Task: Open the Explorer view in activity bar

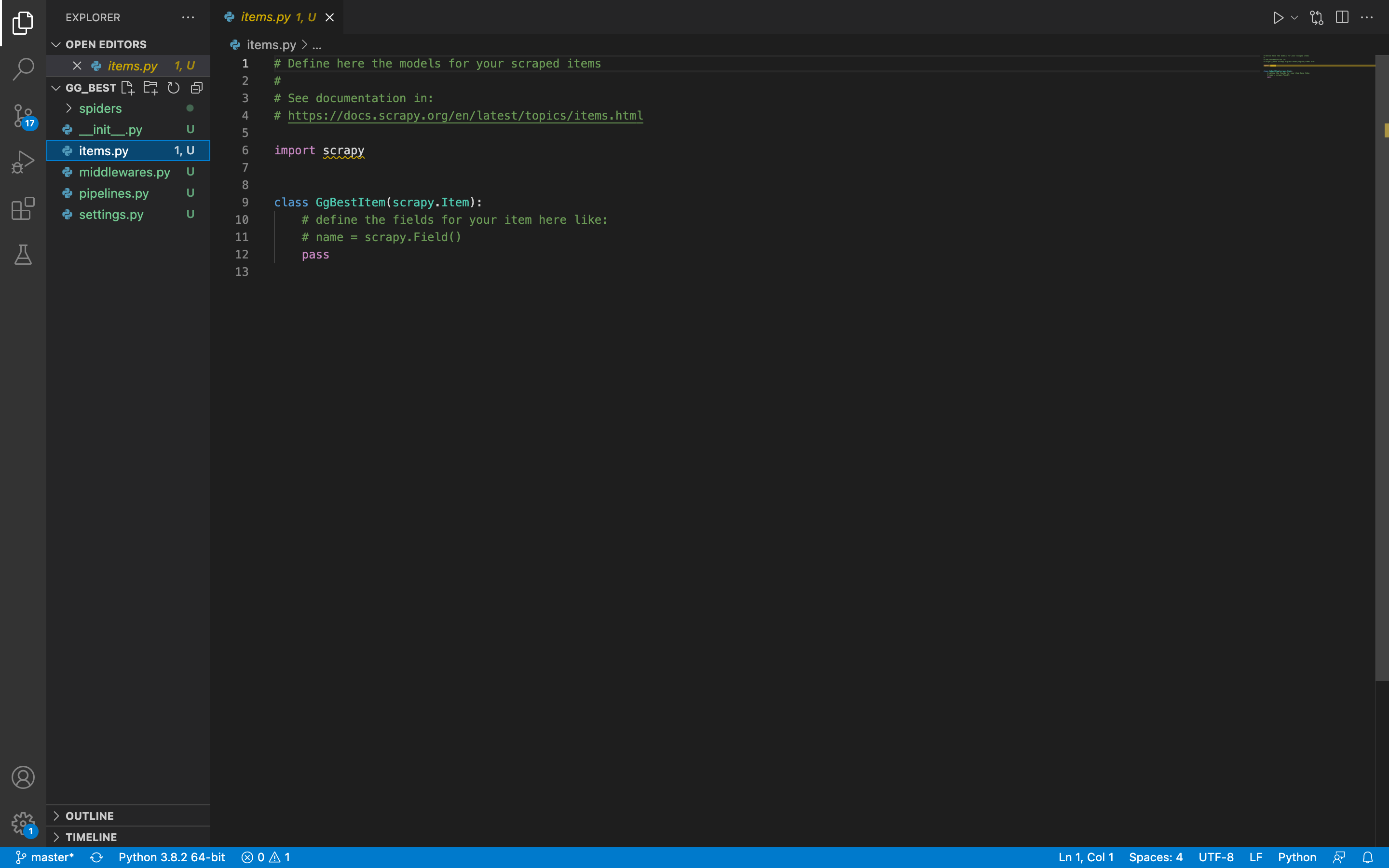Action: (23, 23)
